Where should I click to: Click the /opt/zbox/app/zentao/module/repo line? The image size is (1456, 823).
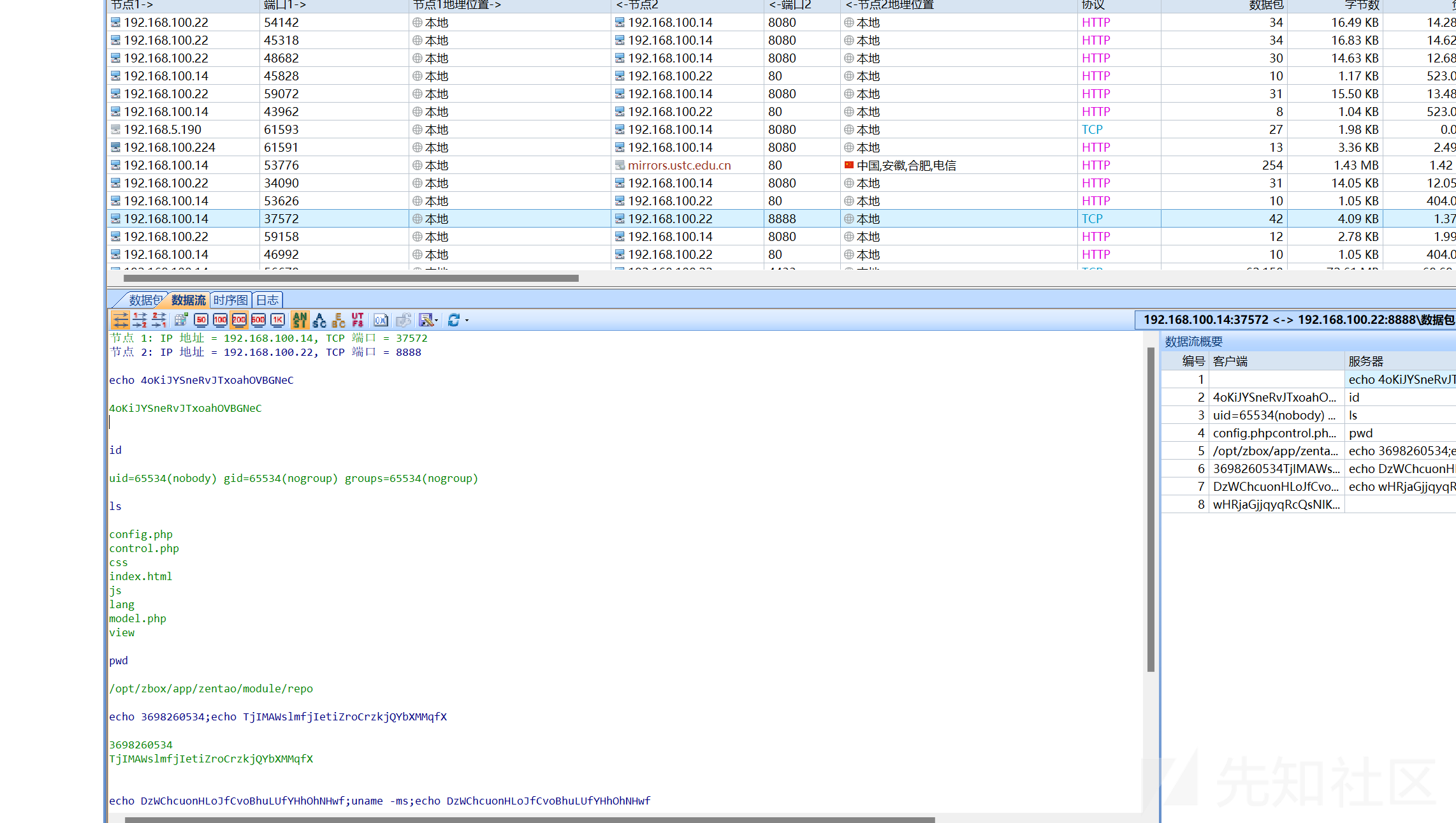[x=211, y=688]
